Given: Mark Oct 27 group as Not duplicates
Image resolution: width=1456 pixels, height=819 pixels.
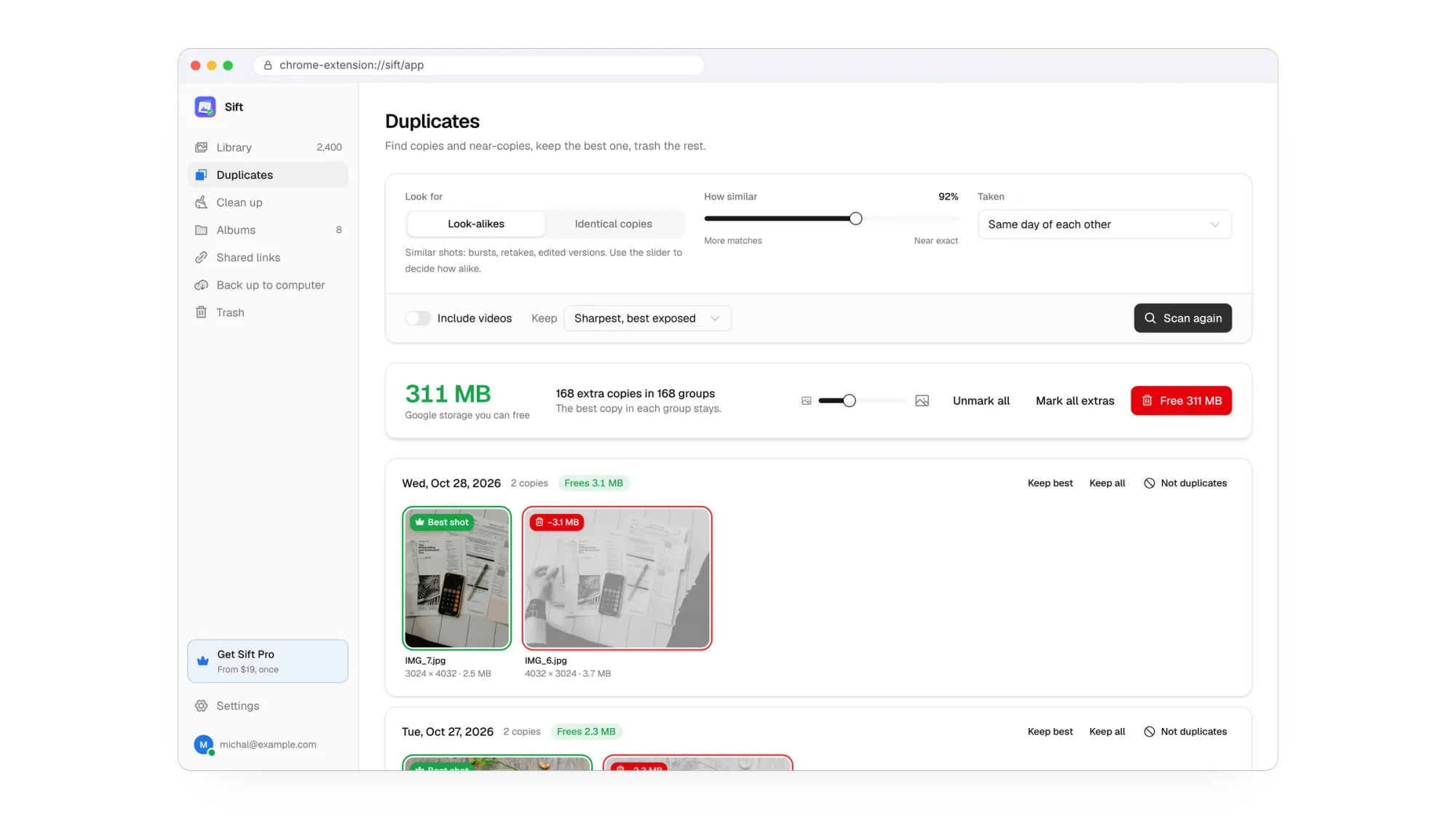Looking at the screenshot, I should (1185, 732).
